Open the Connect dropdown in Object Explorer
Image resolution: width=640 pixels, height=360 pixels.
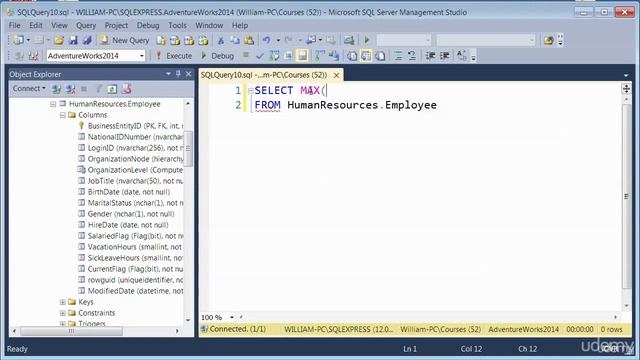point(29,89)
